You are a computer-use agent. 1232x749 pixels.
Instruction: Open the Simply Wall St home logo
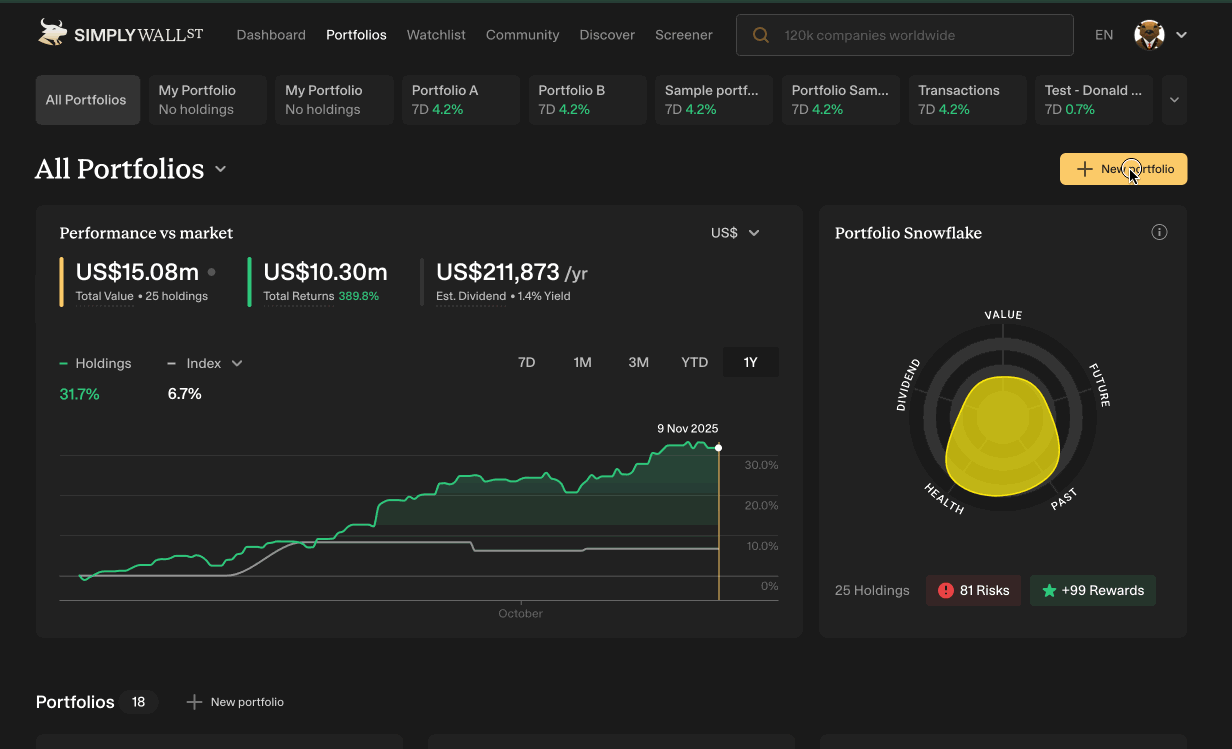[120, 33]
